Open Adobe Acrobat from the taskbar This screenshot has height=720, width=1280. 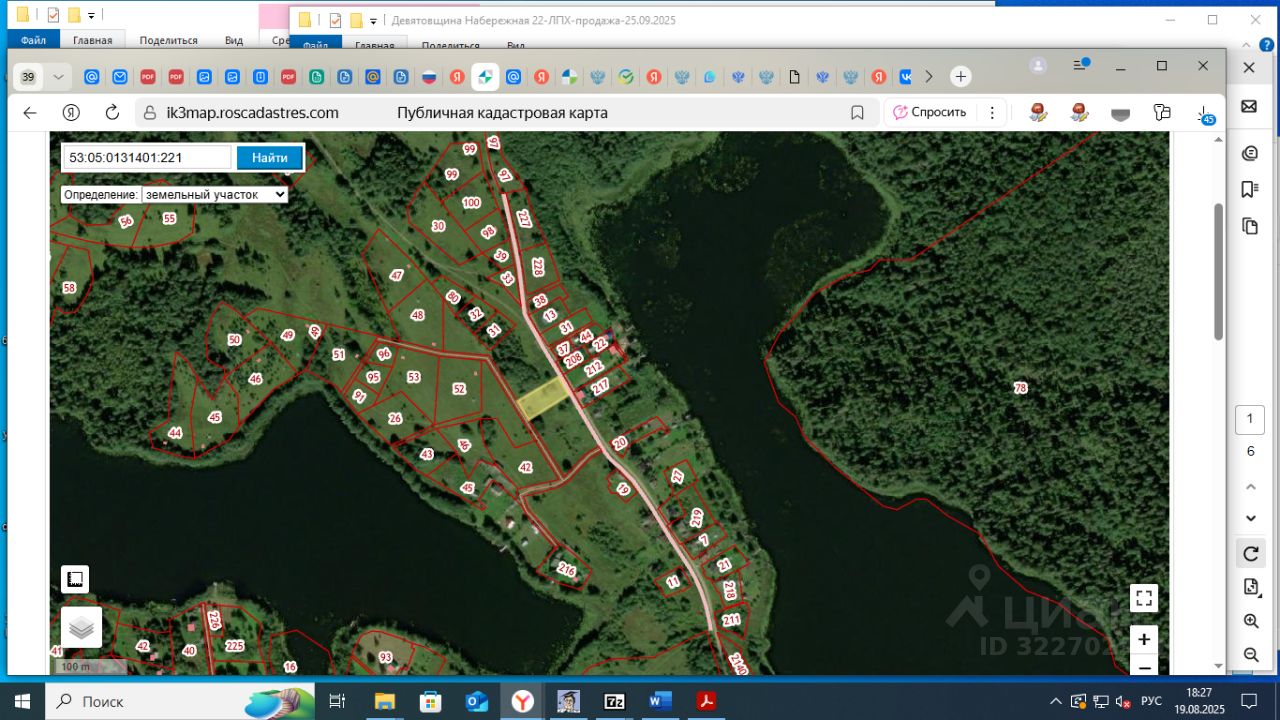coord(706,702)
